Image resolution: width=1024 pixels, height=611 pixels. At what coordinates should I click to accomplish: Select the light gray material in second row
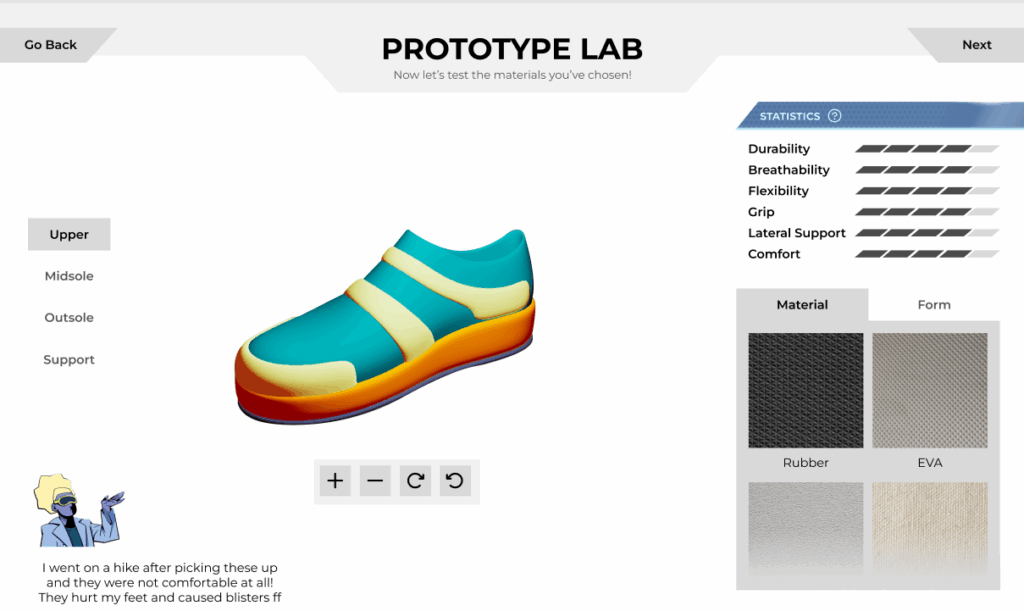[x=805, y=527]
